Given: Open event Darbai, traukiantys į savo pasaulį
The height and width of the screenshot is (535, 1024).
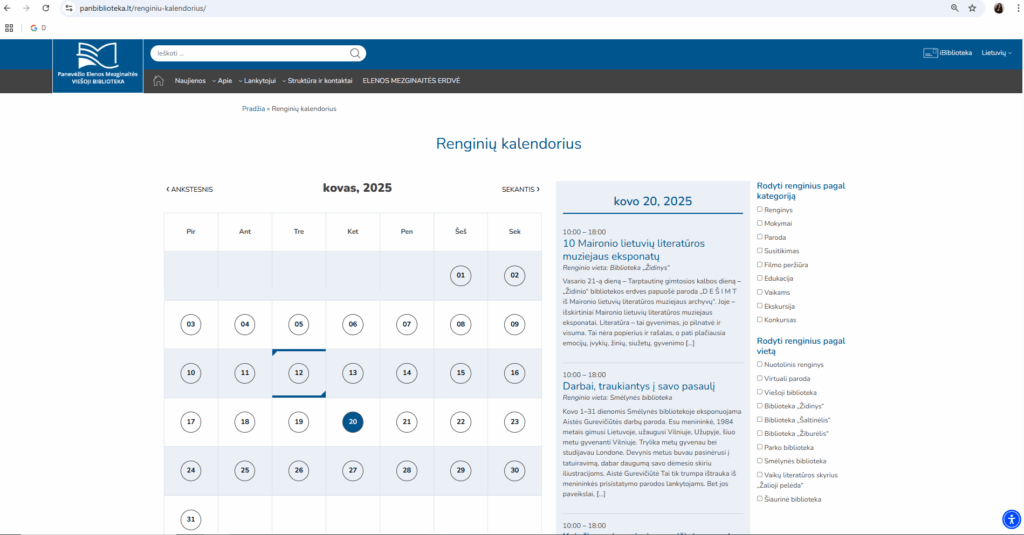Looking at the screenshot, I should (x=639, y=386).
